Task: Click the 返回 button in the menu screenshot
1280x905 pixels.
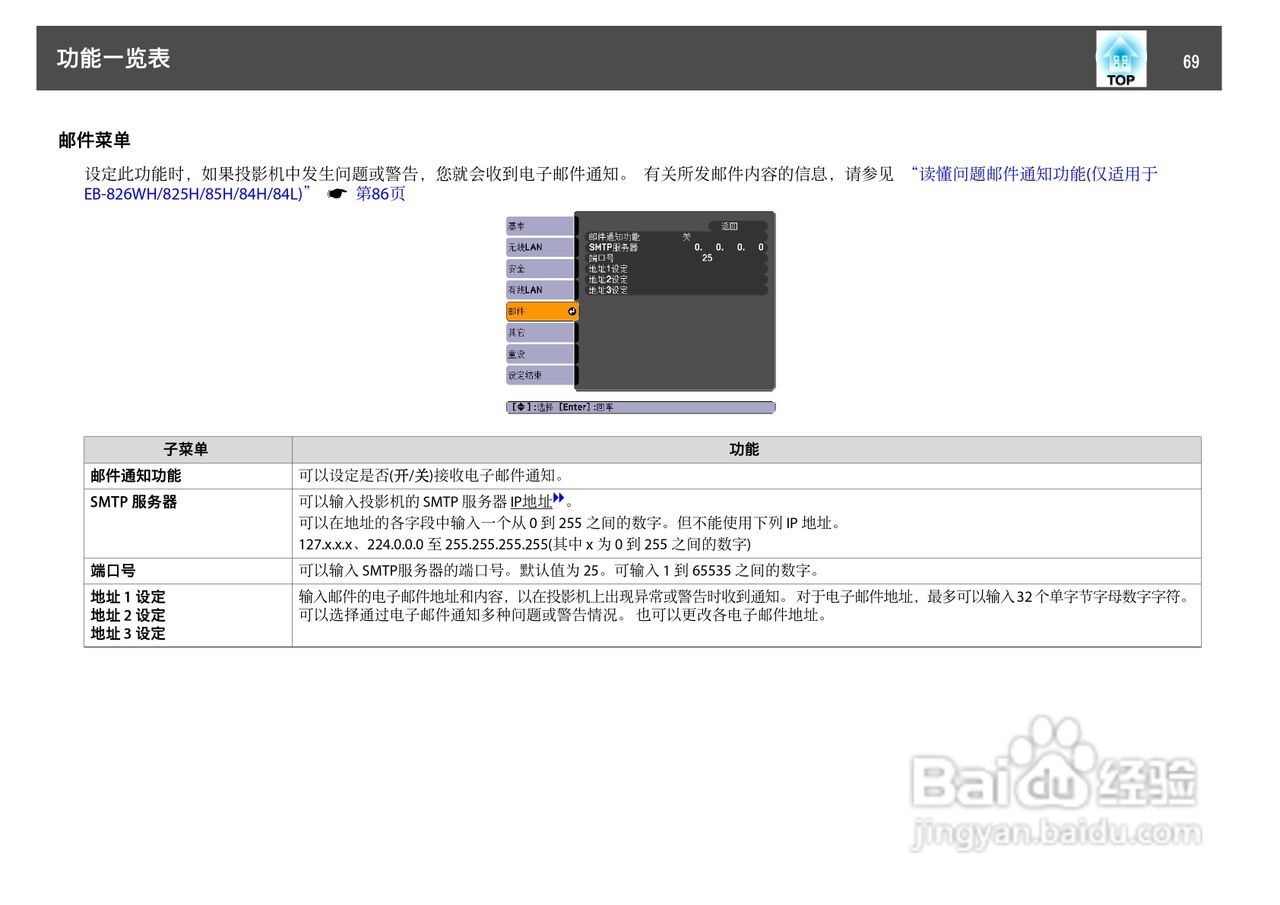Action: 731,226
